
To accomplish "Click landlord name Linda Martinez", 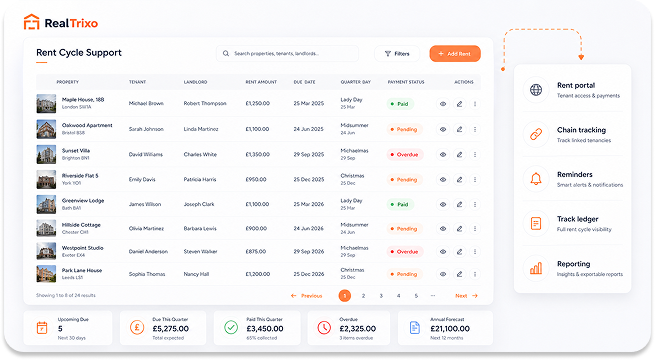I will pos(201,129).
